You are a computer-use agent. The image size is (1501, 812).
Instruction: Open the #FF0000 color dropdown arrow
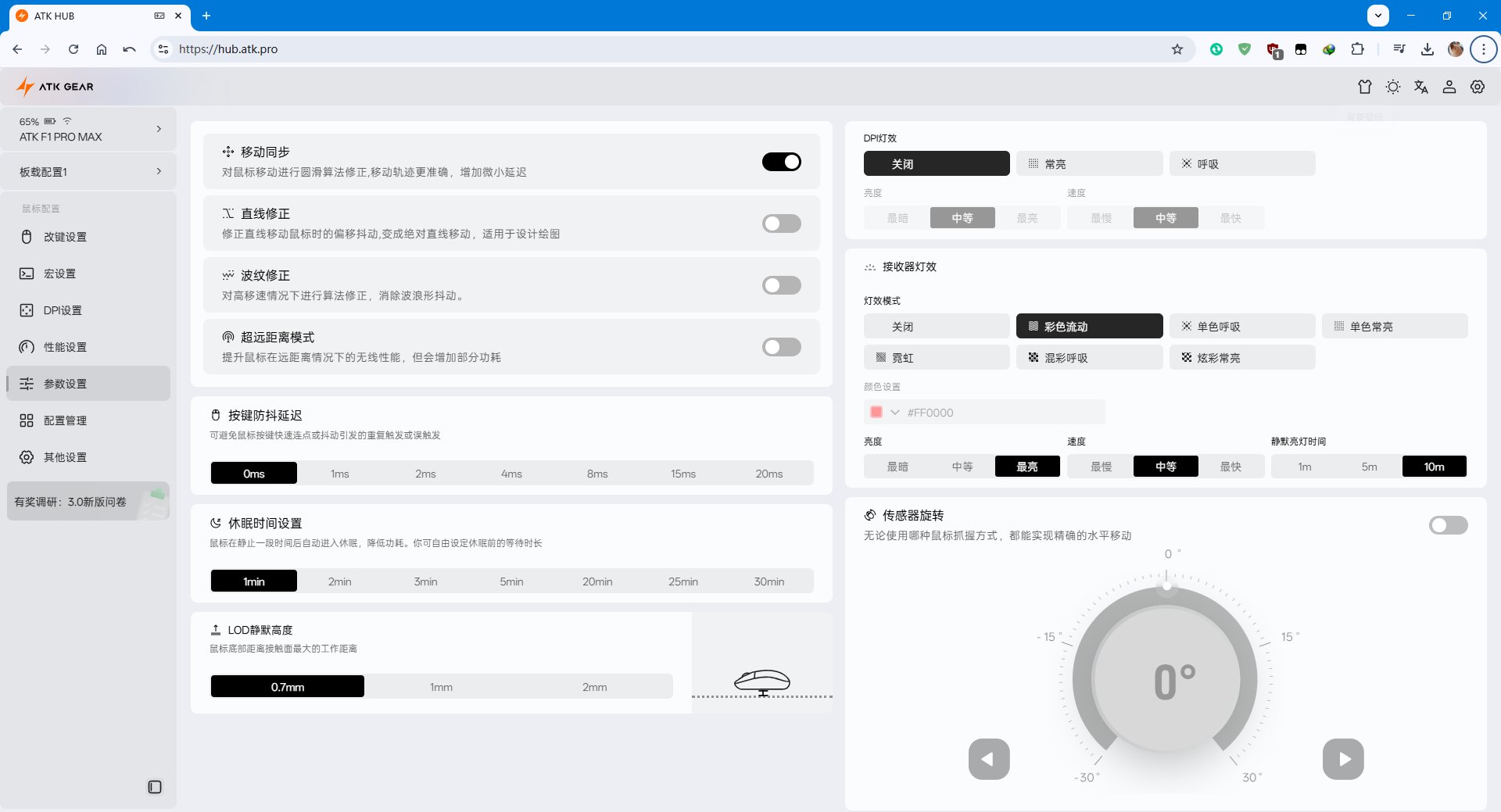pyautogui.click(x=895, y=413)
